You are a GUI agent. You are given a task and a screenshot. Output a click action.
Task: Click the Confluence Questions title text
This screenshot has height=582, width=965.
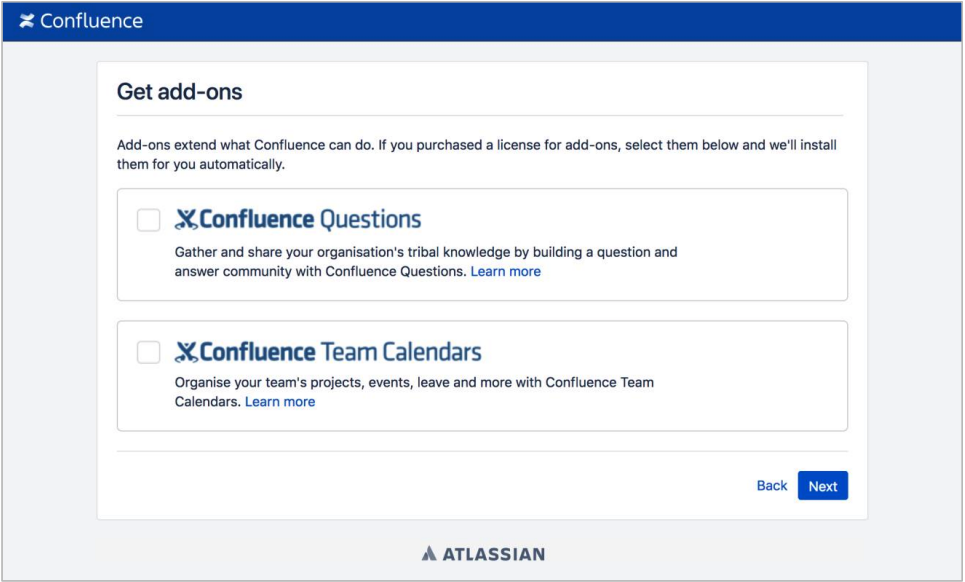[x=310, y=220]
